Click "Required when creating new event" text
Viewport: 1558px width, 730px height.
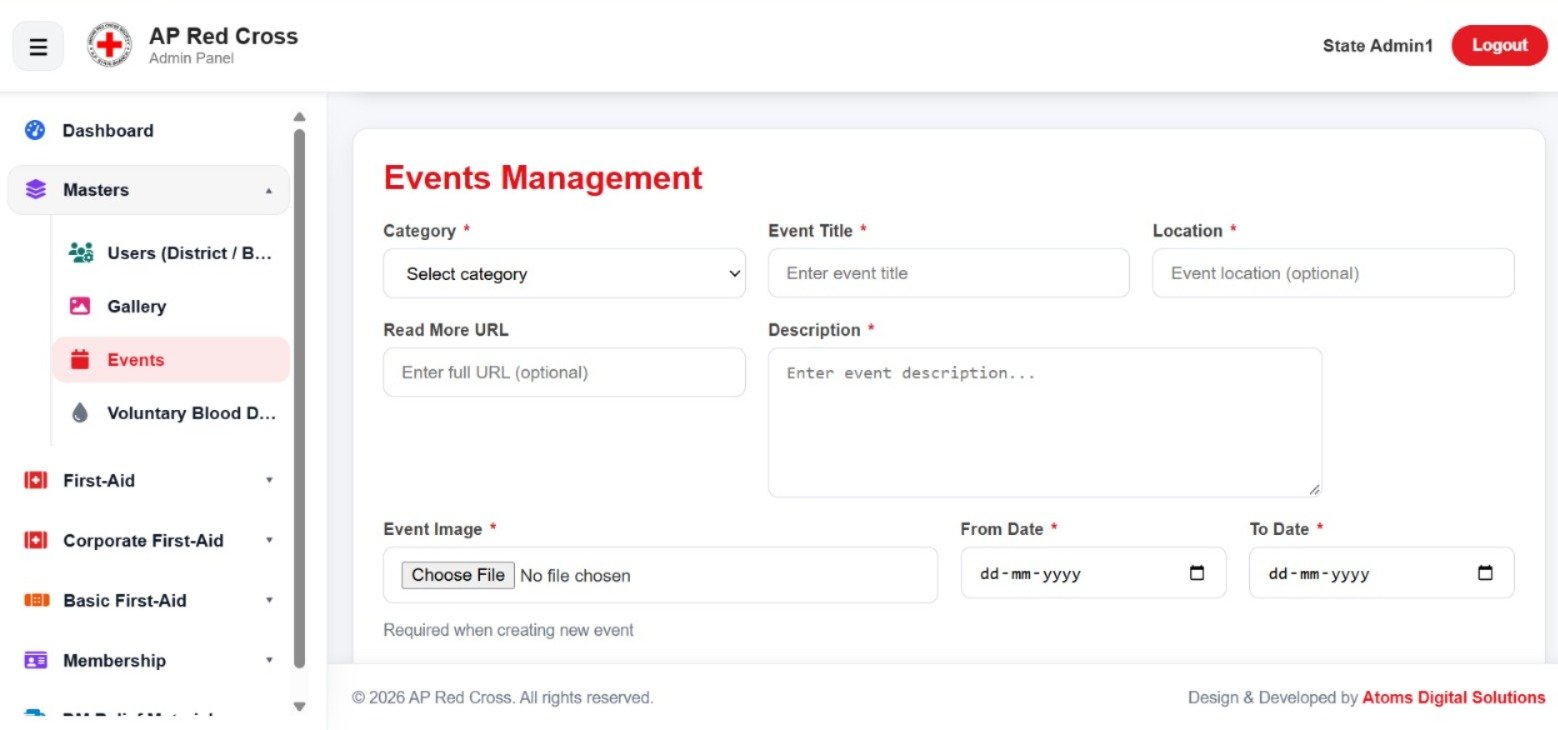coord(508,630)
